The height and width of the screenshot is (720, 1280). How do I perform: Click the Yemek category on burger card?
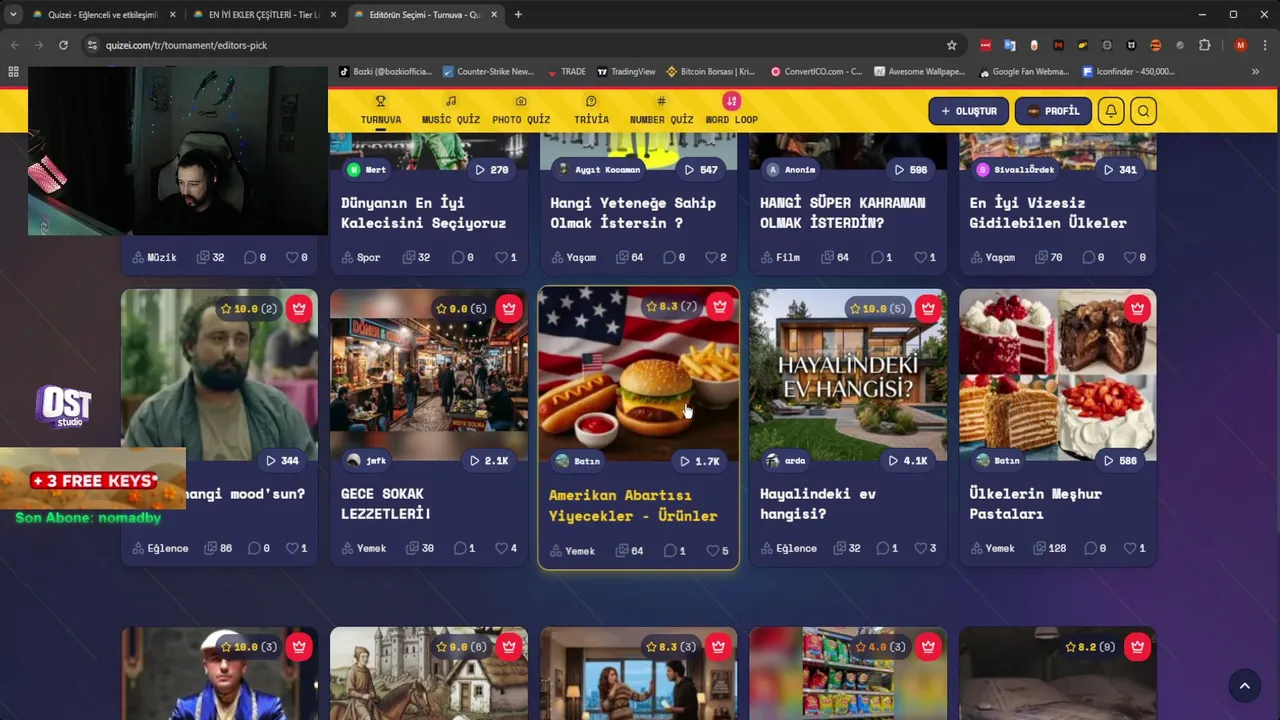[x=571, y=551]
